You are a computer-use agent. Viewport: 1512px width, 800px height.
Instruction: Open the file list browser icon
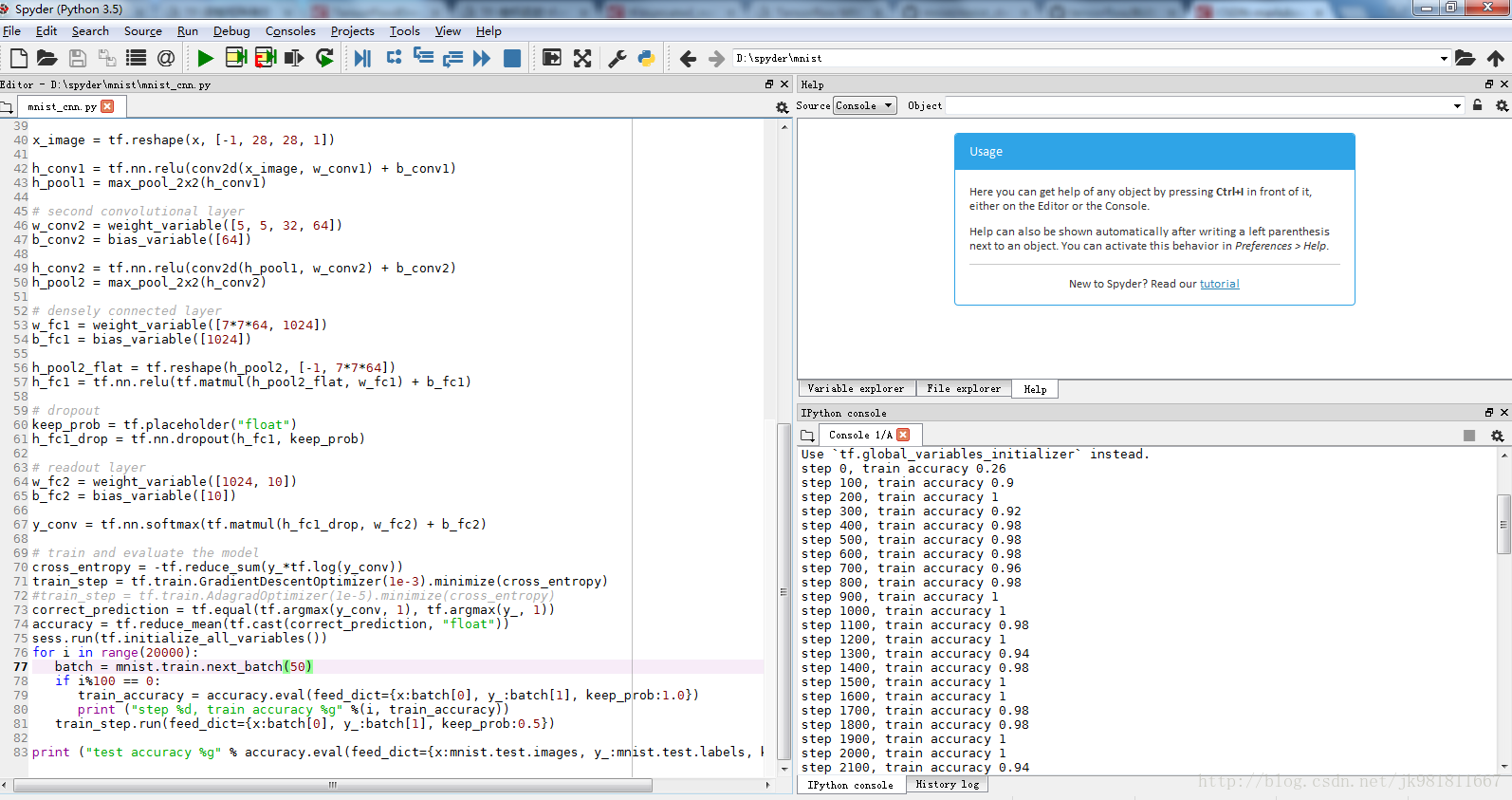tap(137, 58)
